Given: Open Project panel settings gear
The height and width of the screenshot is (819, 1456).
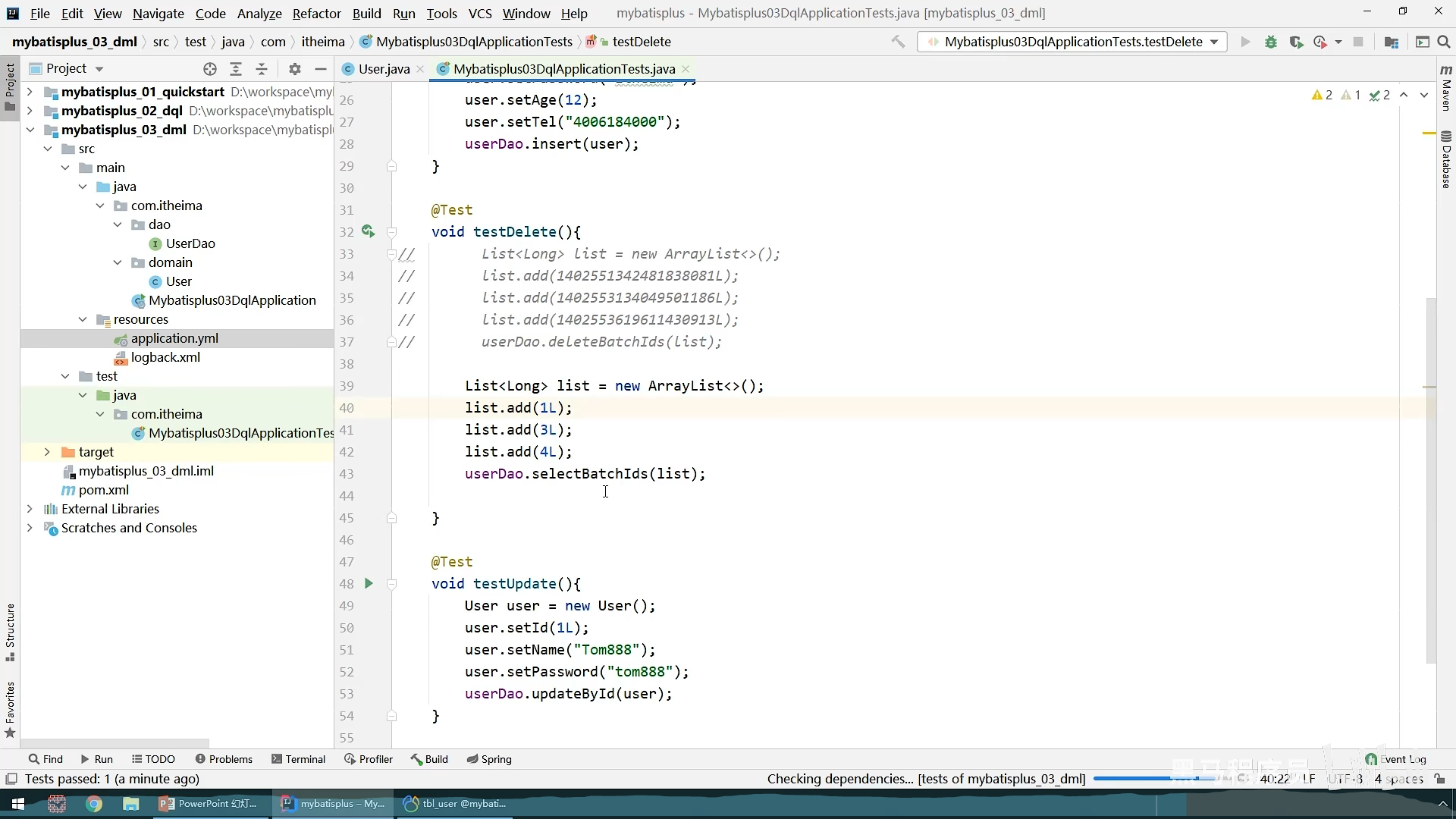Looking at the screenshot, I should click(295, 69).
